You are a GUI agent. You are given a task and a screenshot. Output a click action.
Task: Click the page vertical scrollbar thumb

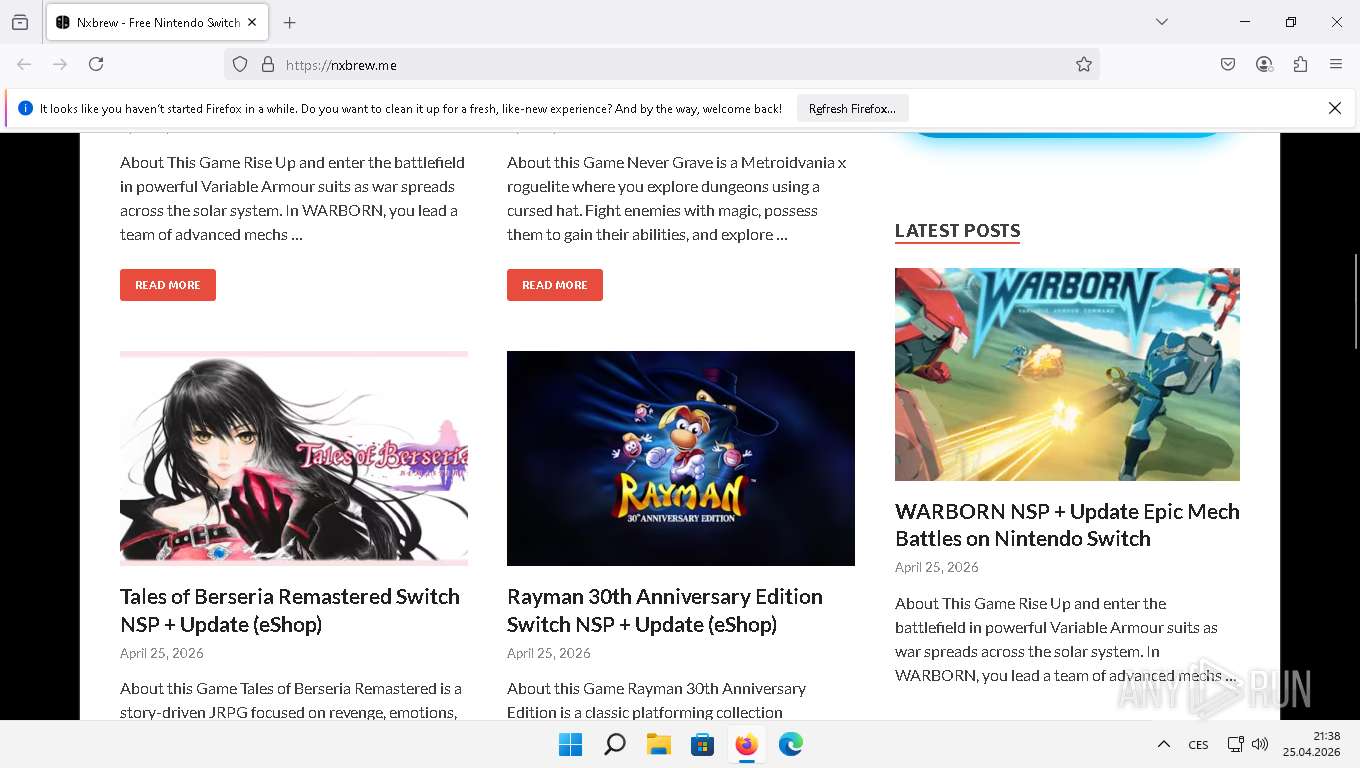tap(1355, 301)
